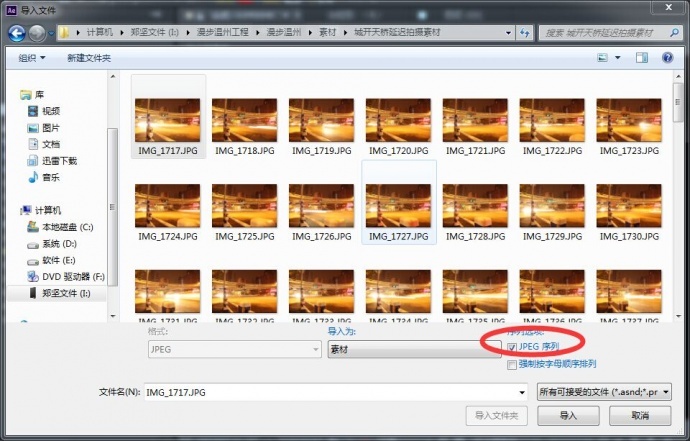Open the Help question mark icon
The height and width of the screenshot is (441, 690).
(669, 58)
